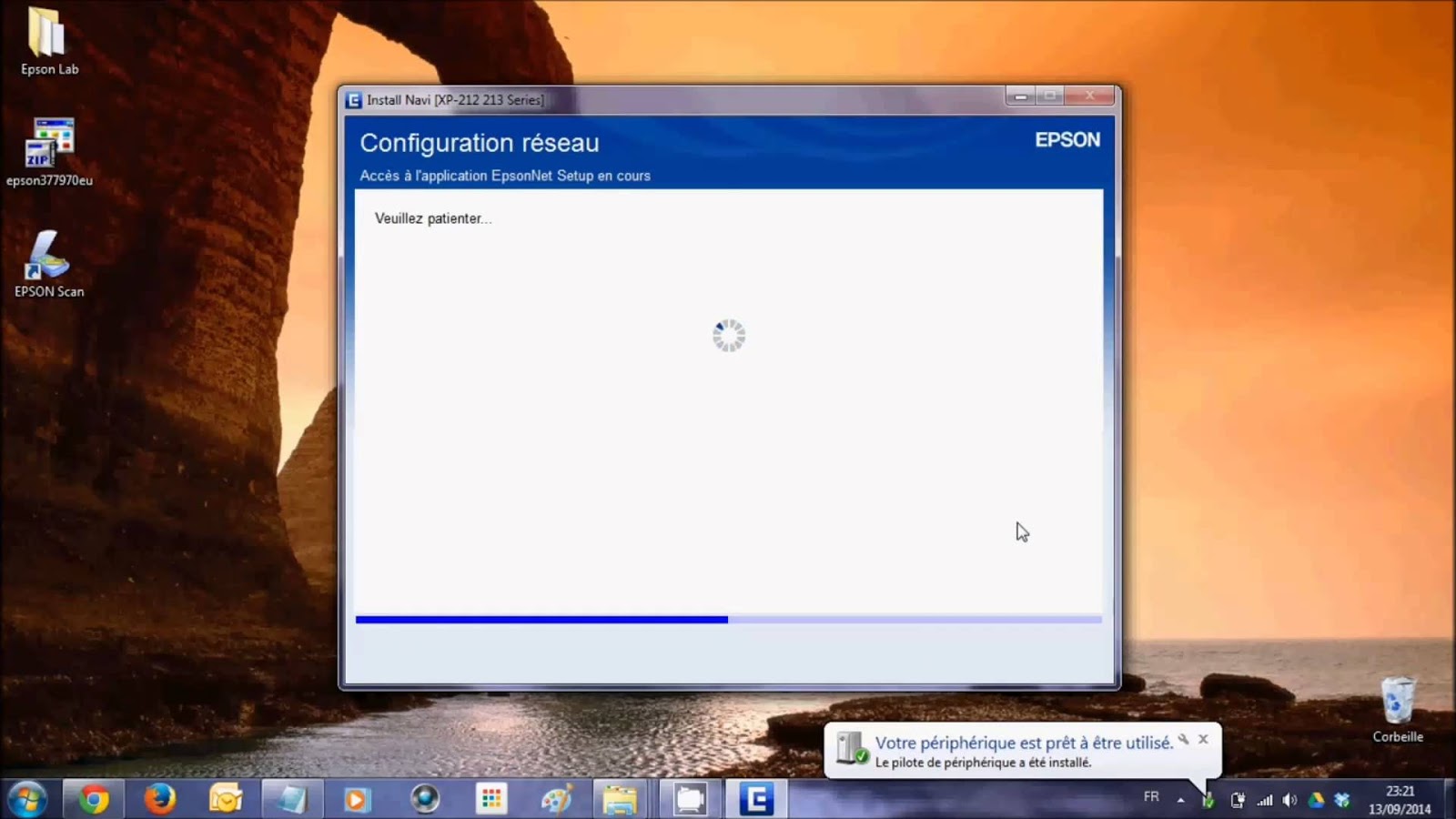Click the Install Navi [XP-212 213 Series] title

click(x=455, y=100)
